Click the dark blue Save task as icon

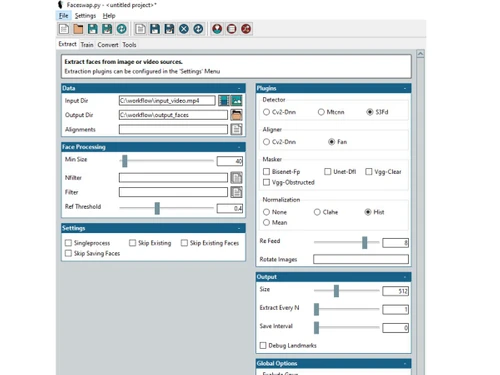click(169, 29)
